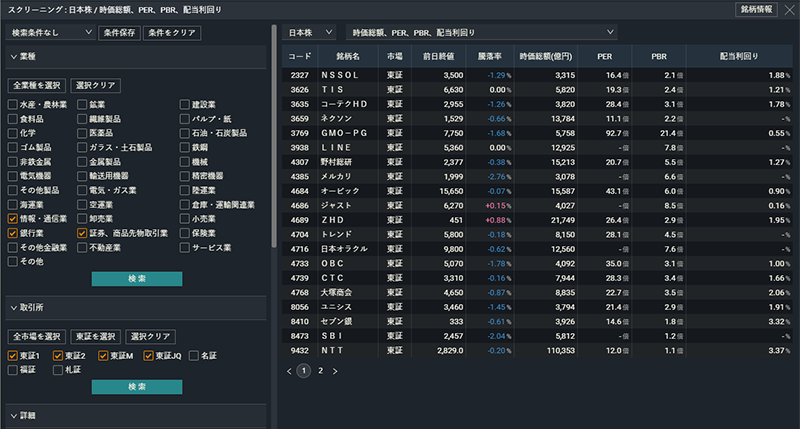Open the 時価総額、PER、PBR、配当利回り view dropdown
The width and height of the screenshot is (800, 429).
pos(482,33)
